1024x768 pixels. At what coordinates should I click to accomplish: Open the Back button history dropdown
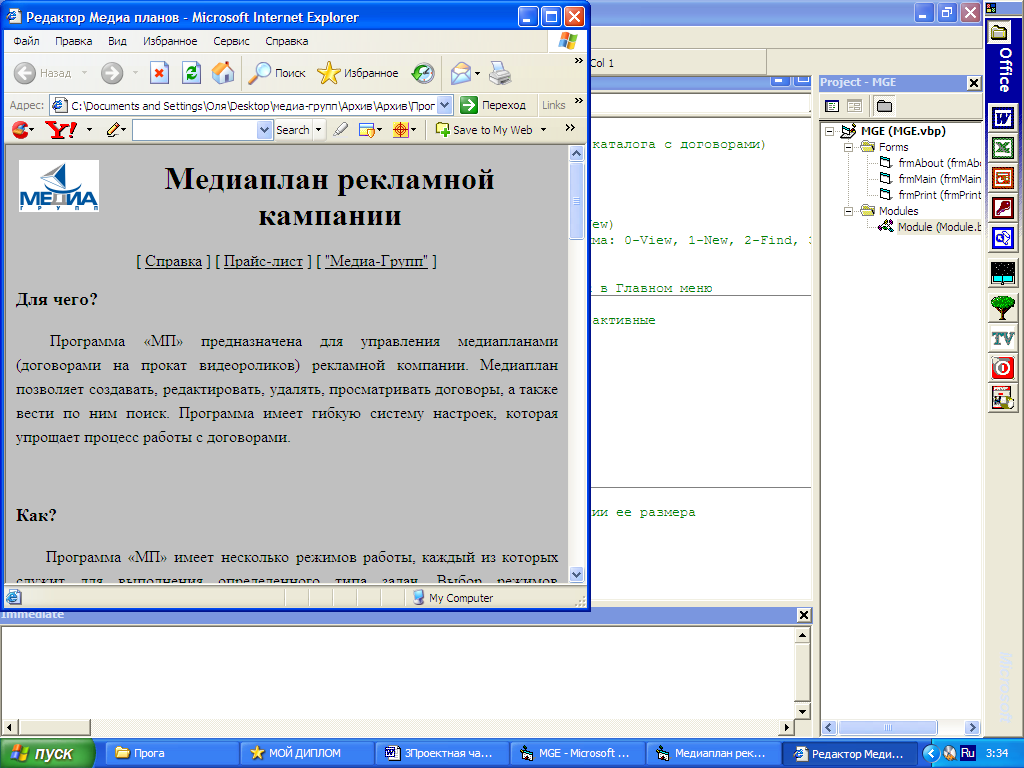point(84,72)
